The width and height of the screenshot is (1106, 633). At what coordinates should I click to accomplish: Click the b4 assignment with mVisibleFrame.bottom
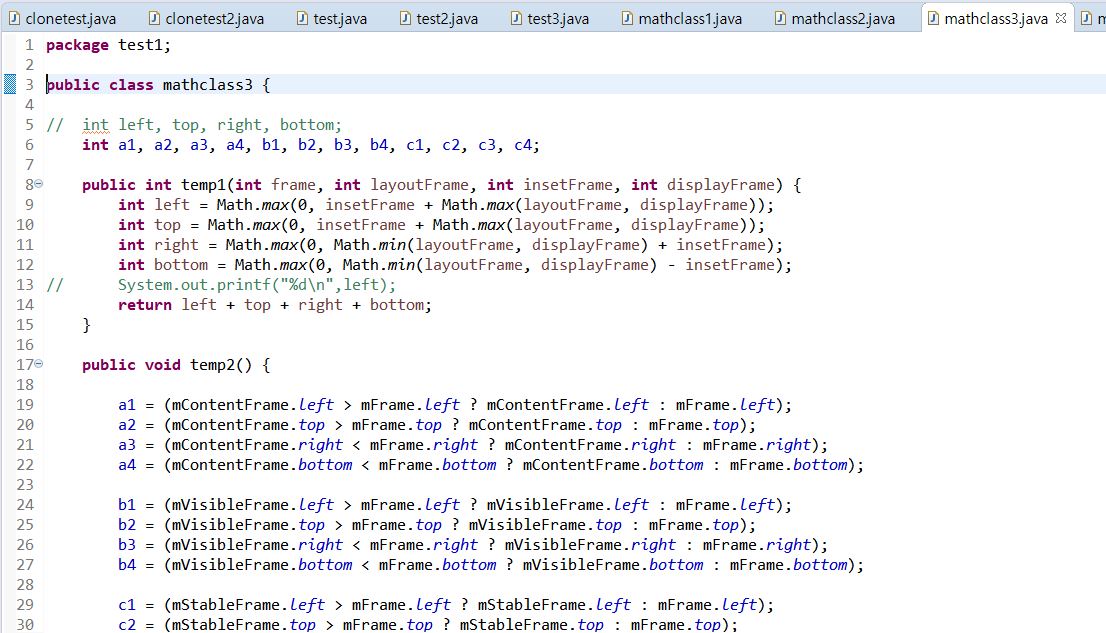coord(491,565)
